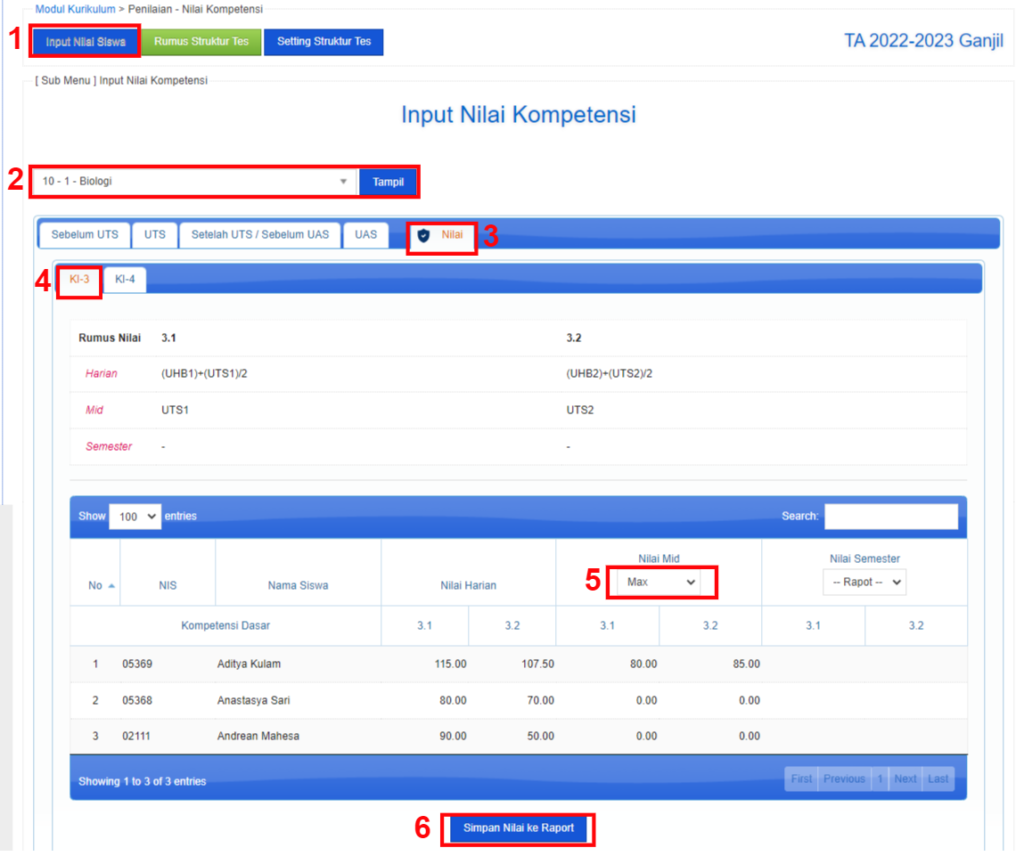Open the Nilai Semester "-- Rapot --" dropdown

point(864,581)
